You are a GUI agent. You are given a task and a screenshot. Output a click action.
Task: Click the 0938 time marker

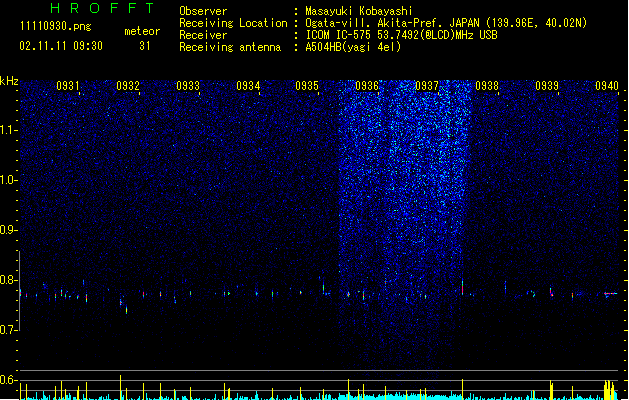tap(487, 86)
